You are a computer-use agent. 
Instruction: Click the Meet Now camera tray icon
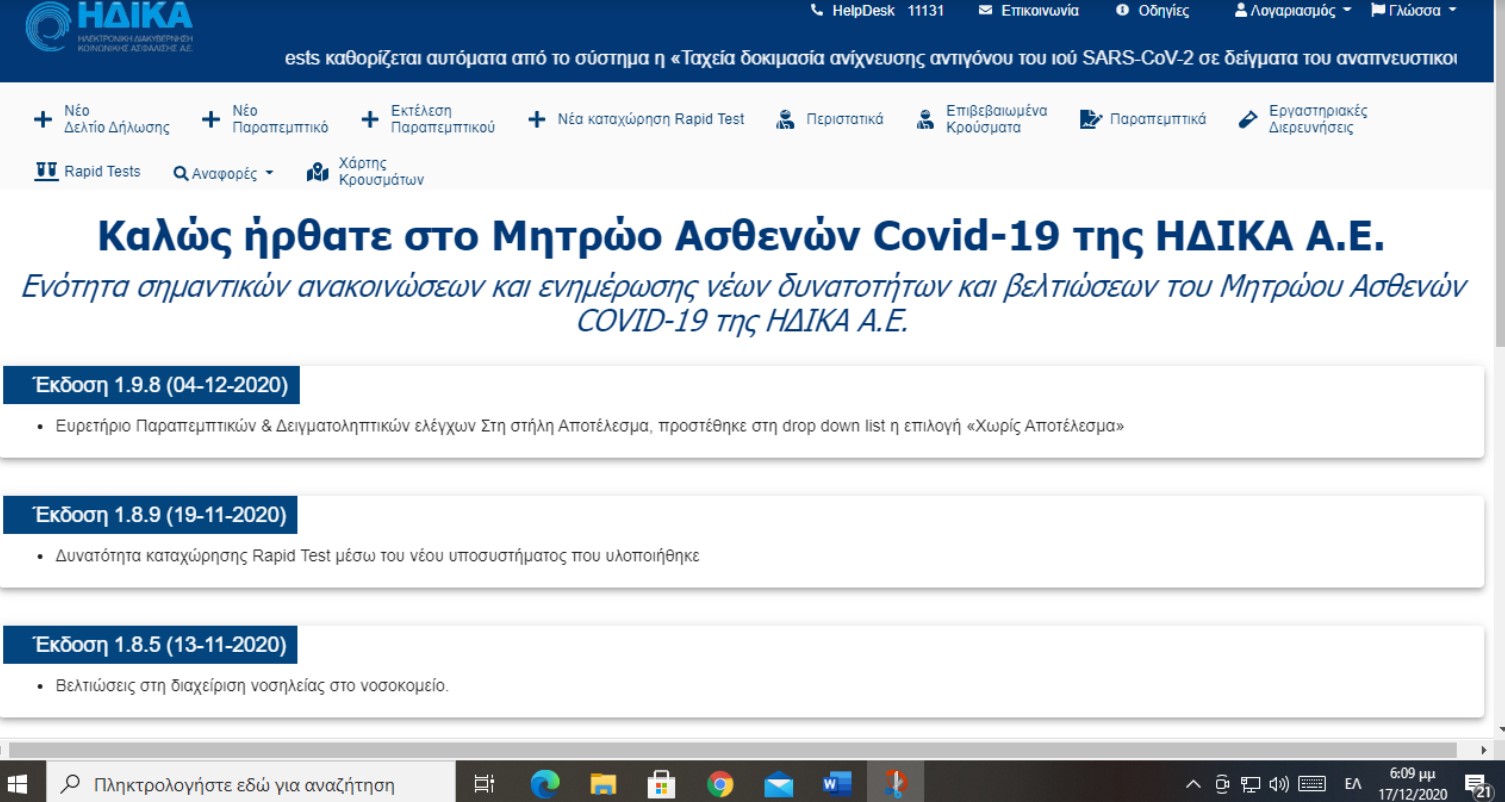(x=1222, y=784)
